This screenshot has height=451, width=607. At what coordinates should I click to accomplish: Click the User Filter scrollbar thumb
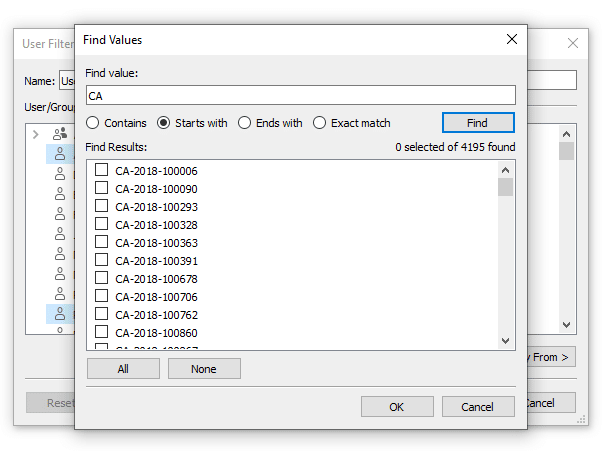(566, 151)
